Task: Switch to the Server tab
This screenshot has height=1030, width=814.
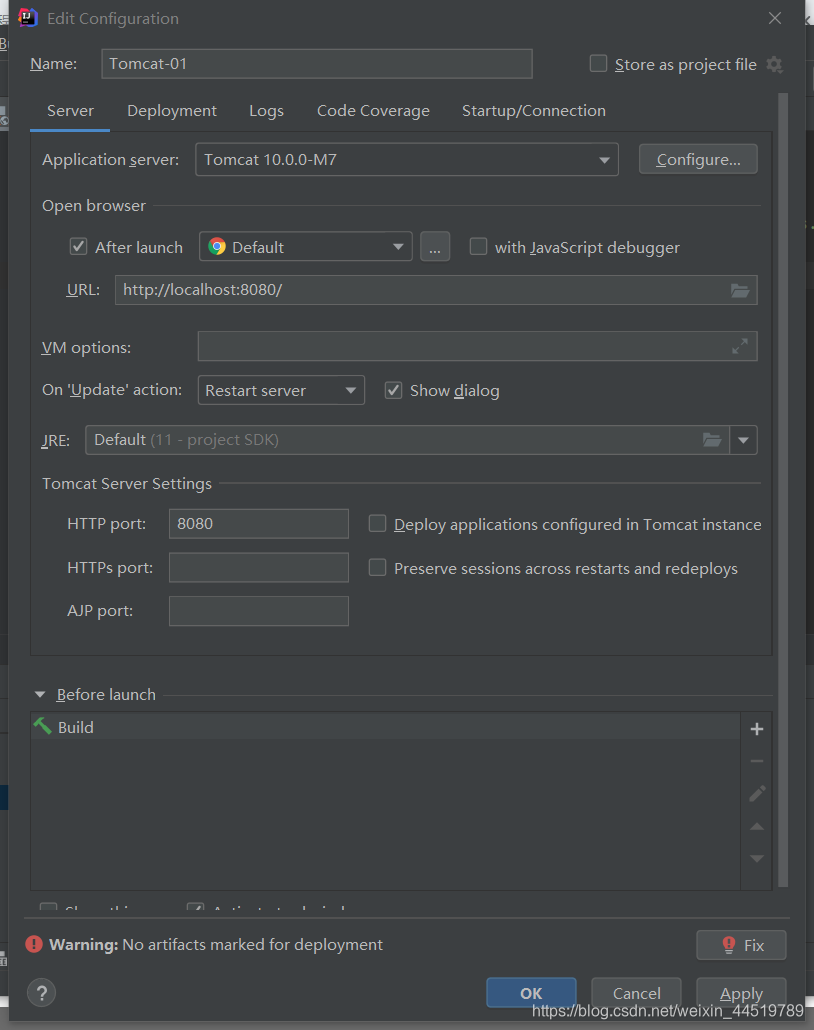Action: click(x=70, y=110)
